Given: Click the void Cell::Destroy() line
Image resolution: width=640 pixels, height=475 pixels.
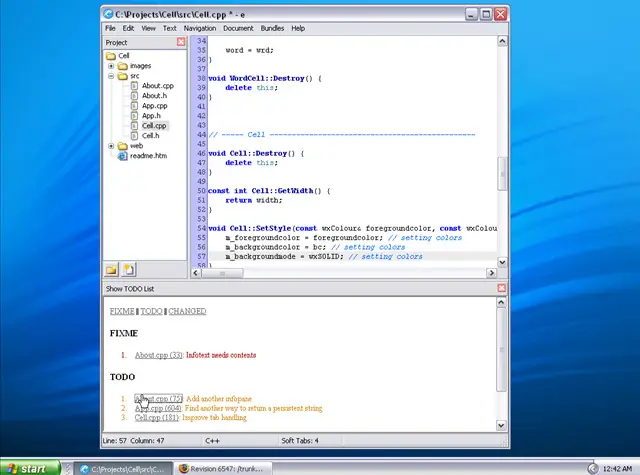Looking at the screenshot, I should 256,153.
